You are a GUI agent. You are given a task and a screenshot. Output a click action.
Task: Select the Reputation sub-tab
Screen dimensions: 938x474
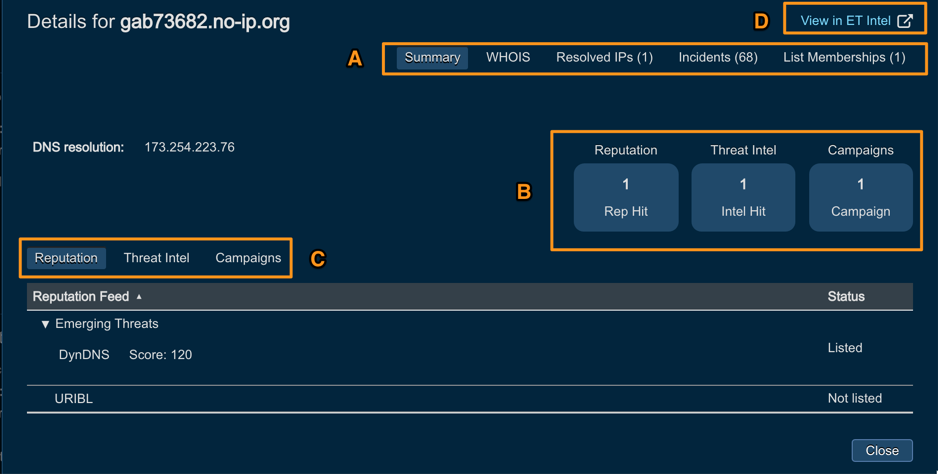66,258
